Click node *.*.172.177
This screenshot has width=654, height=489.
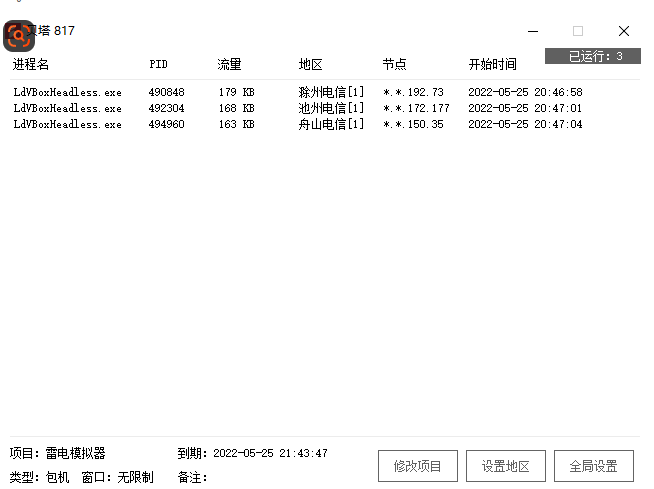(x=416, y=108)
